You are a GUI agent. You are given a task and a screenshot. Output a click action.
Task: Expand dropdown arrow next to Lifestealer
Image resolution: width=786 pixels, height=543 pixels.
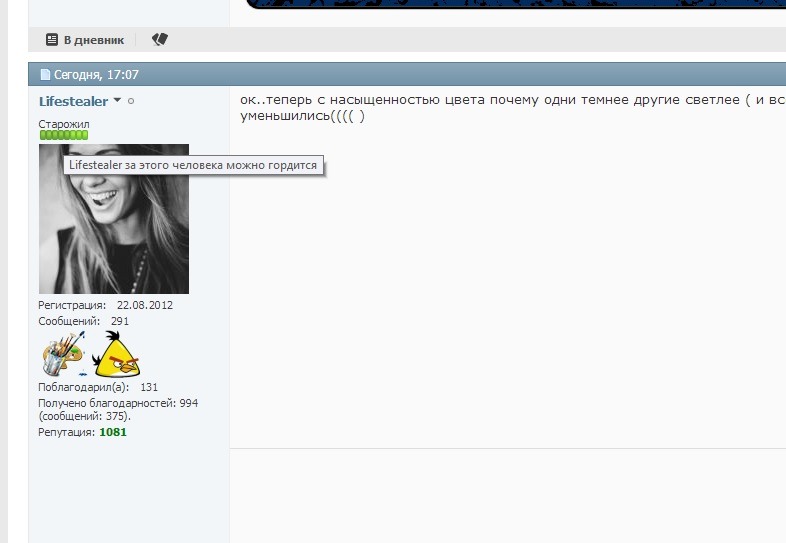pos(117,100)
